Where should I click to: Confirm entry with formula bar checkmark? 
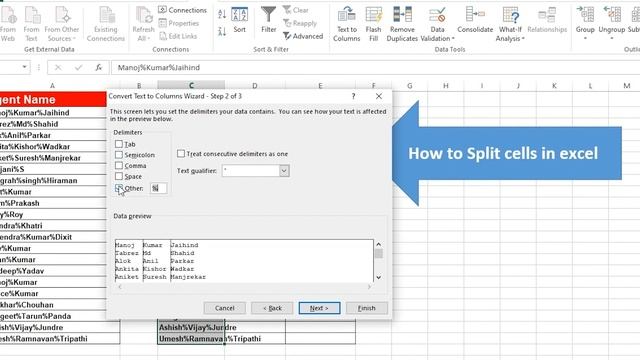tap(78, 67)
